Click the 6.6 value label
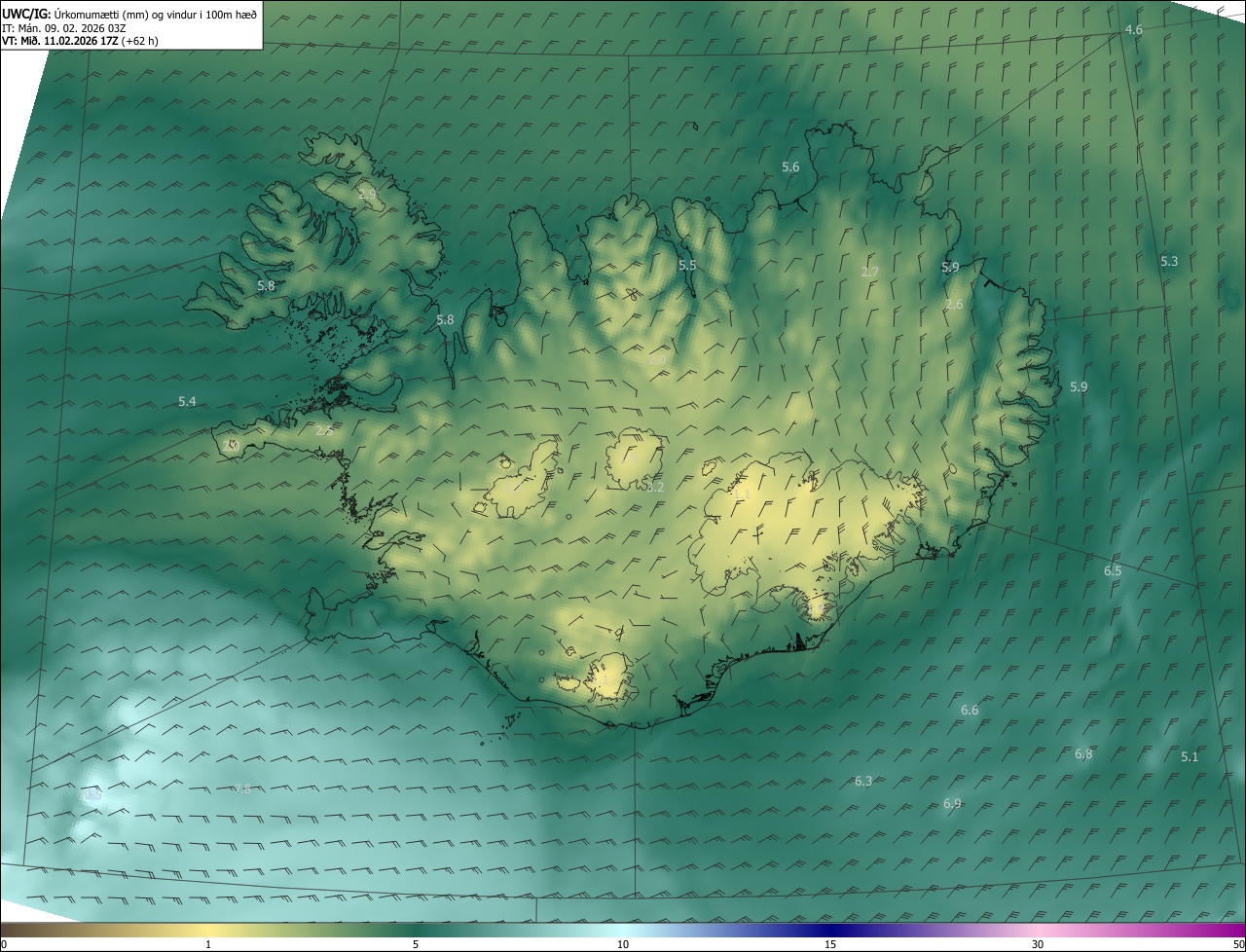This screenshot has height=952, width=1246. tap(970, 711)
